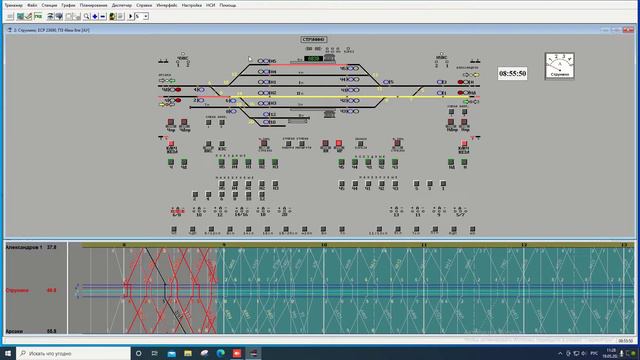Click hour 10 marker on the train graph
The width and height of the screenshot is (640, 360).
pos(324,245)
